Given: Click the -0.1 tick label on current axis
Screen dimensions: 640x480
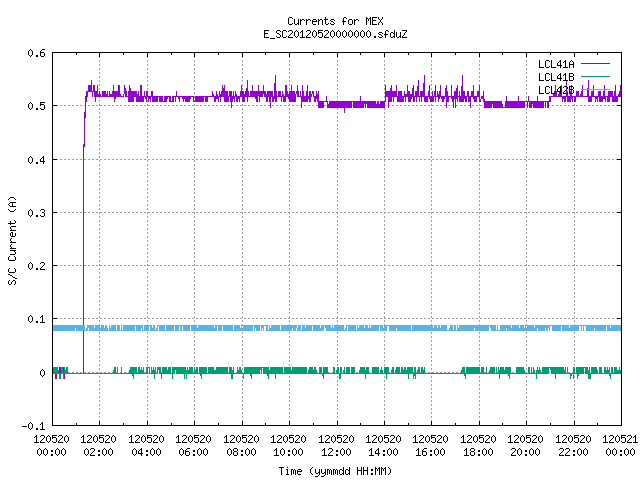Looking at the screenshot, I should click(33, 426).
